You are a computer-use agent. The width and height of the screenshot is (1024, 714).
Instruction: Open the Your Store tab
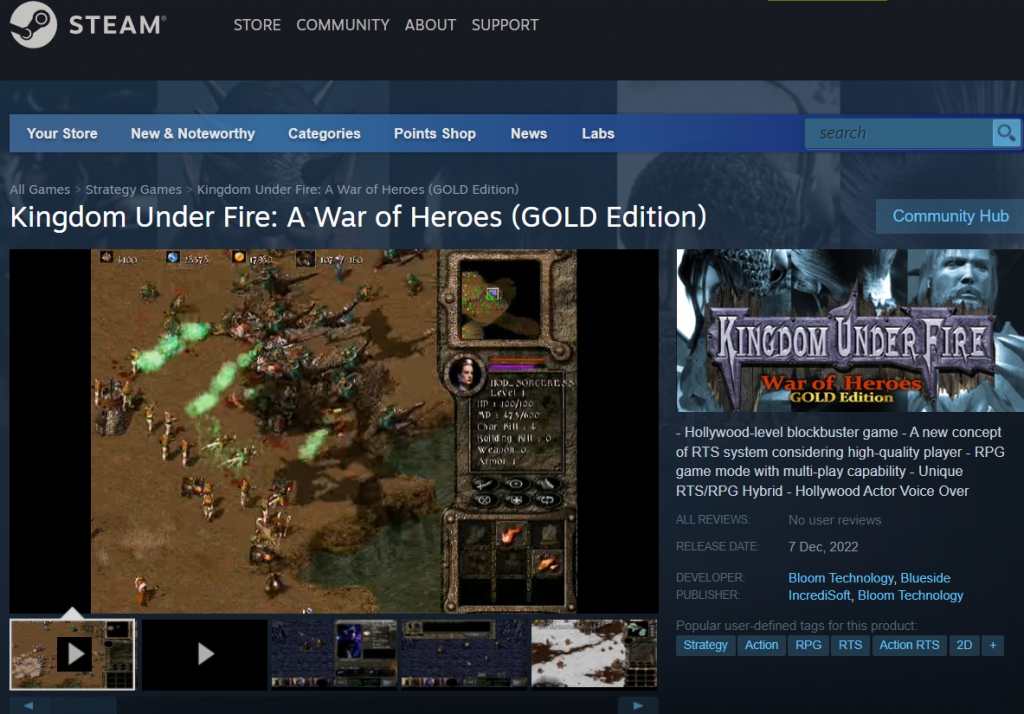[62, 133]
